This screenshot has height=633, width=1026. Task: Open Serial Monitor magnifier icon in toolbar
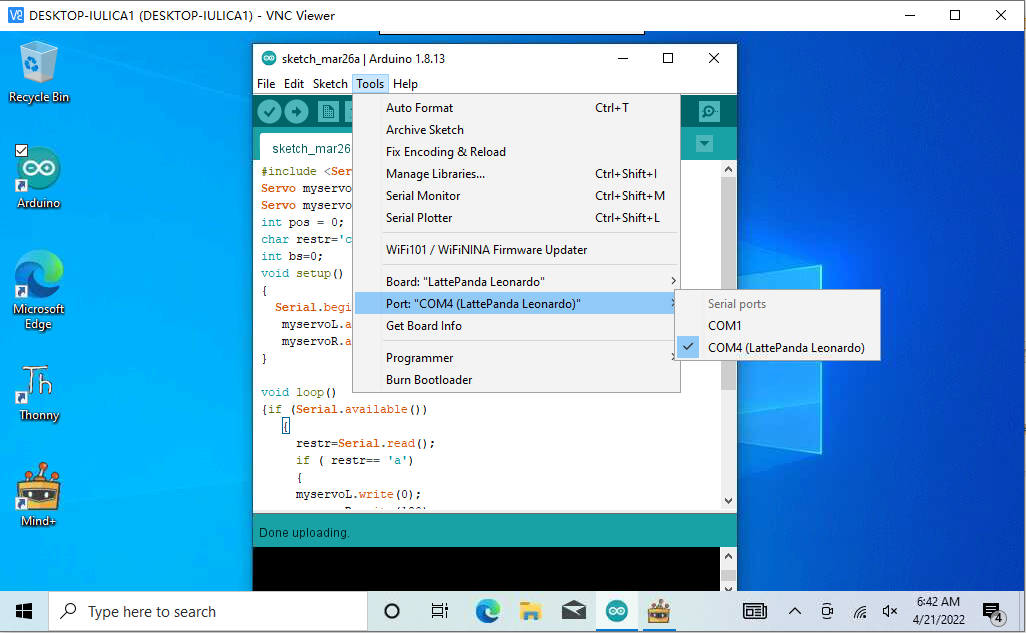(709, 111)
